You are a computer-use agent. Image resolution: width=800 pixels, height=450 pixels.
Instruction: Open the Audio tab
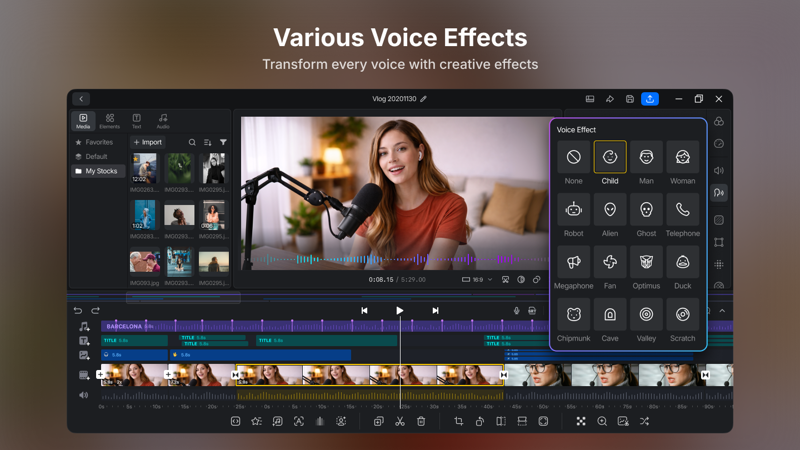(163, 121)
